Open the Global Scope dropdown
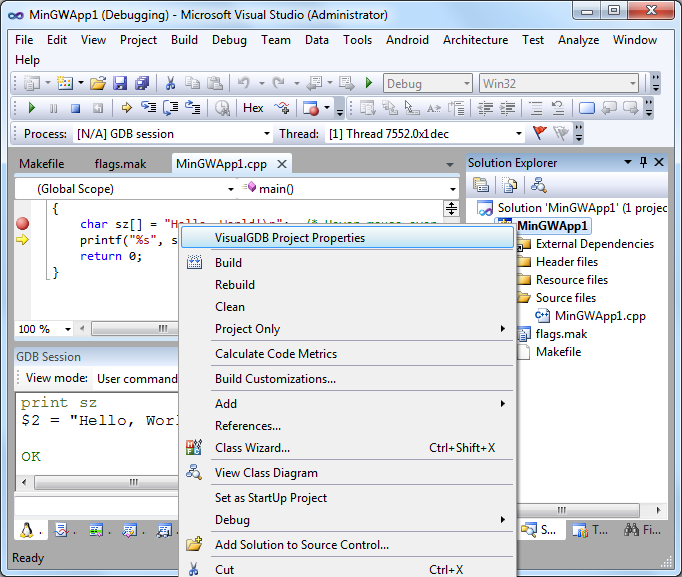Image resolution: width=682 pixels, height=577 pixels. [x=231, y=189]
